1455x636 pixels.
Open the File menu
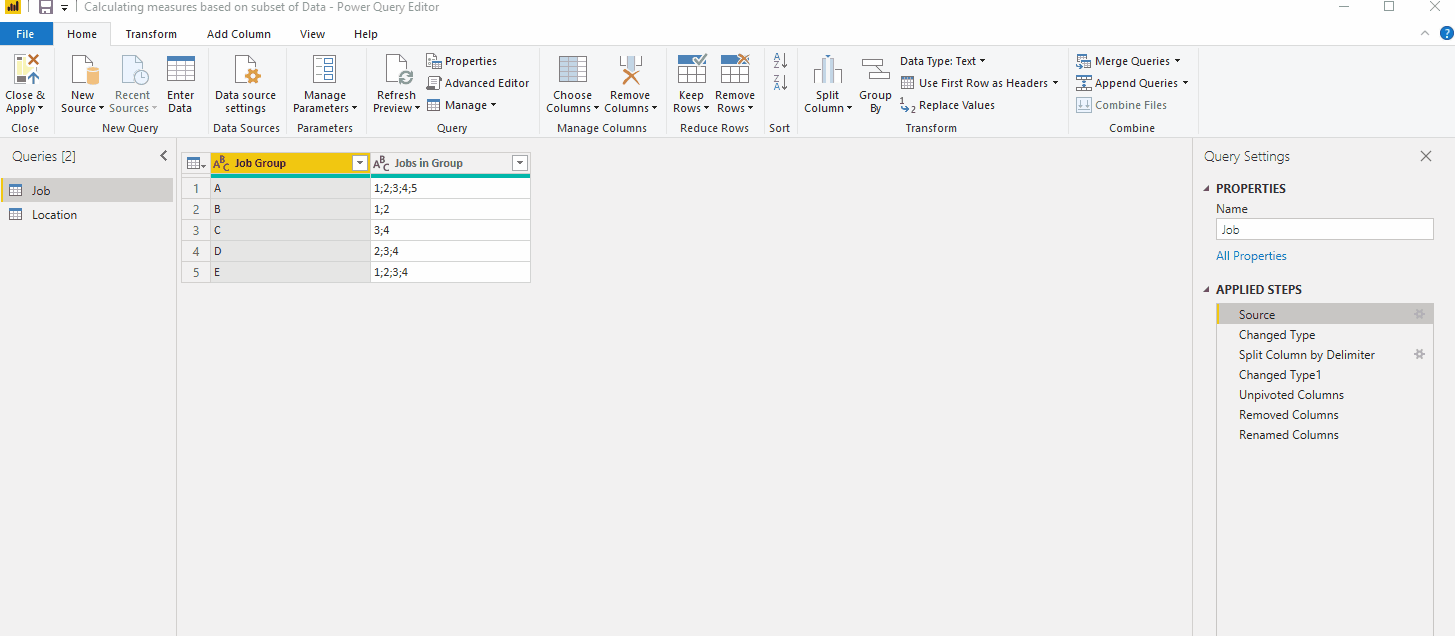click(x=25, y=34)
